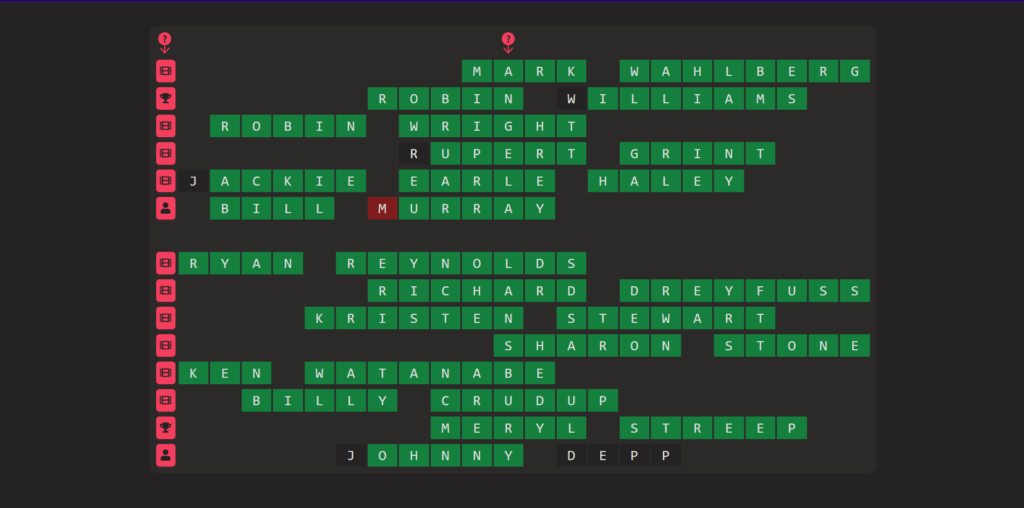Click the dark J tile before Ackie
The image size is (1024, 508).
(193, 181)
